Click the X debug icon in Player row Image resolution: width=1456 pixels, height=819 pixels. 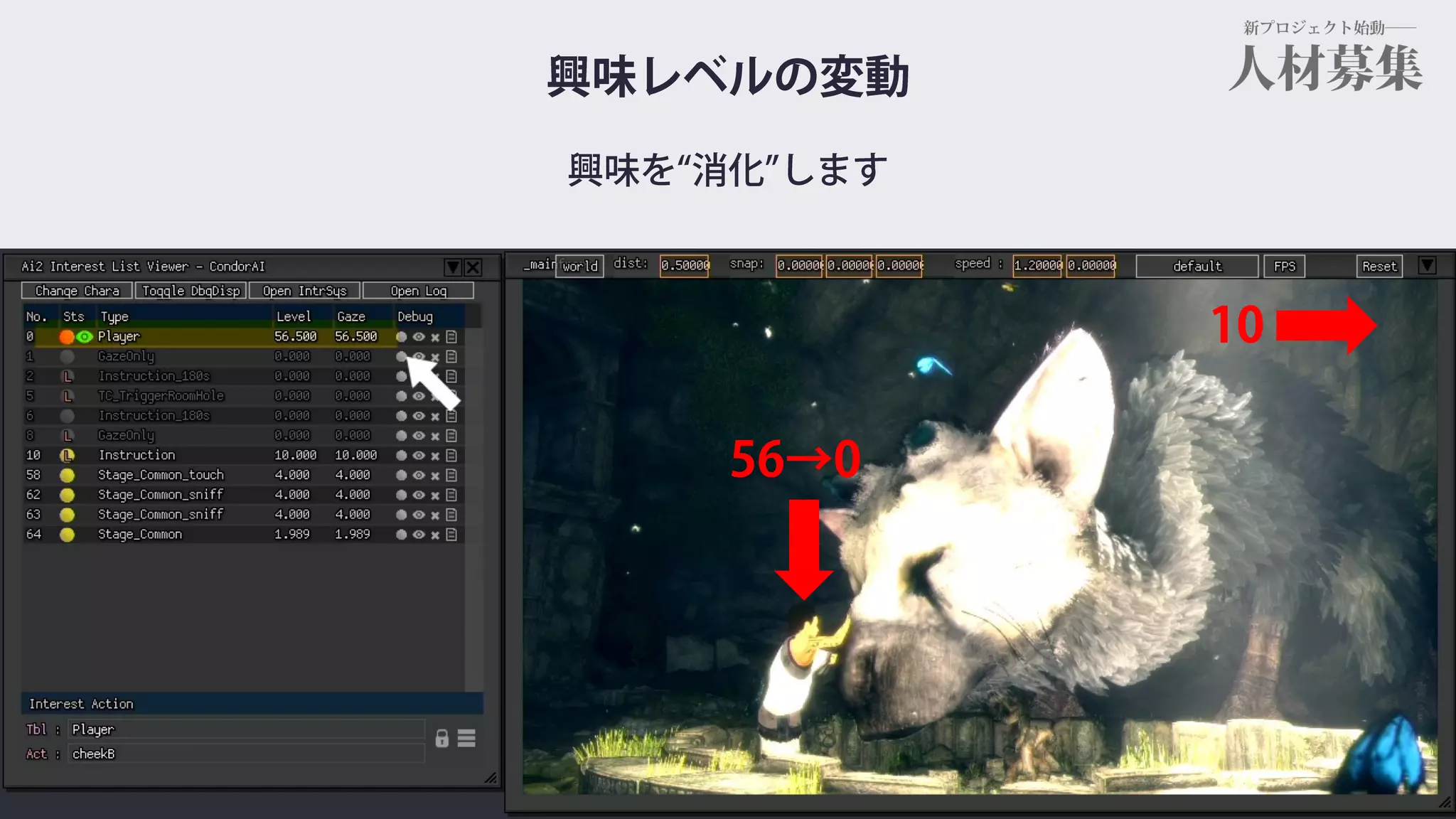click(x=435, y=337)
